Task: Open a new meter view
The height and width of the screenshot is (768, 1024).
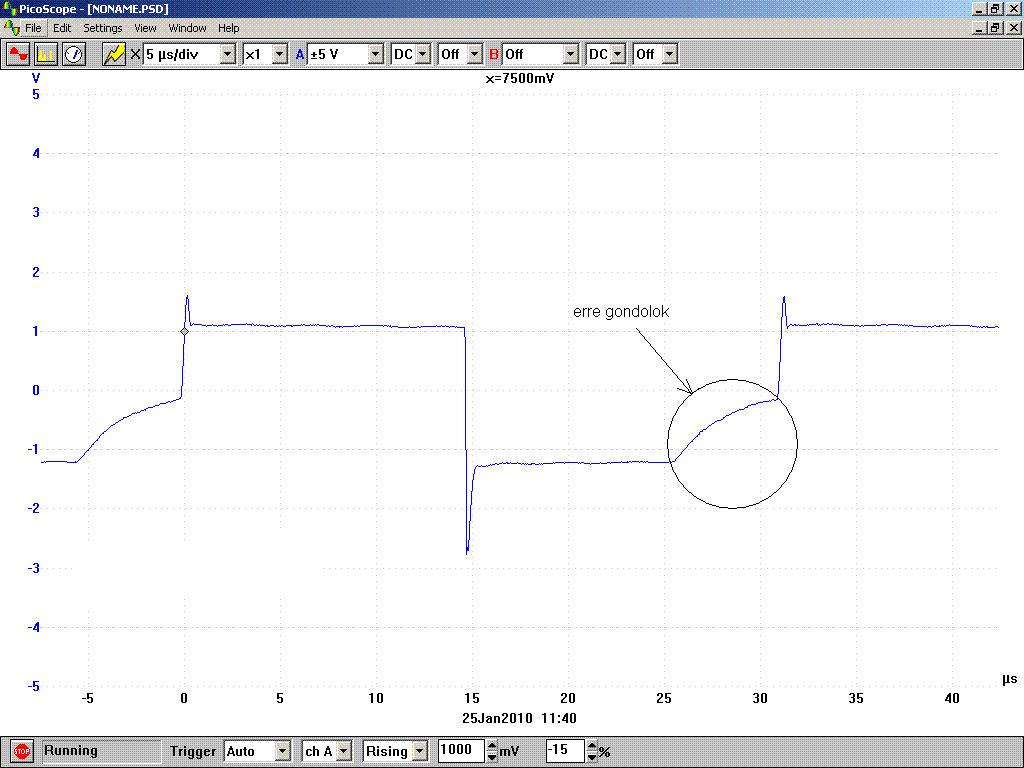Action: click(74, 54)
